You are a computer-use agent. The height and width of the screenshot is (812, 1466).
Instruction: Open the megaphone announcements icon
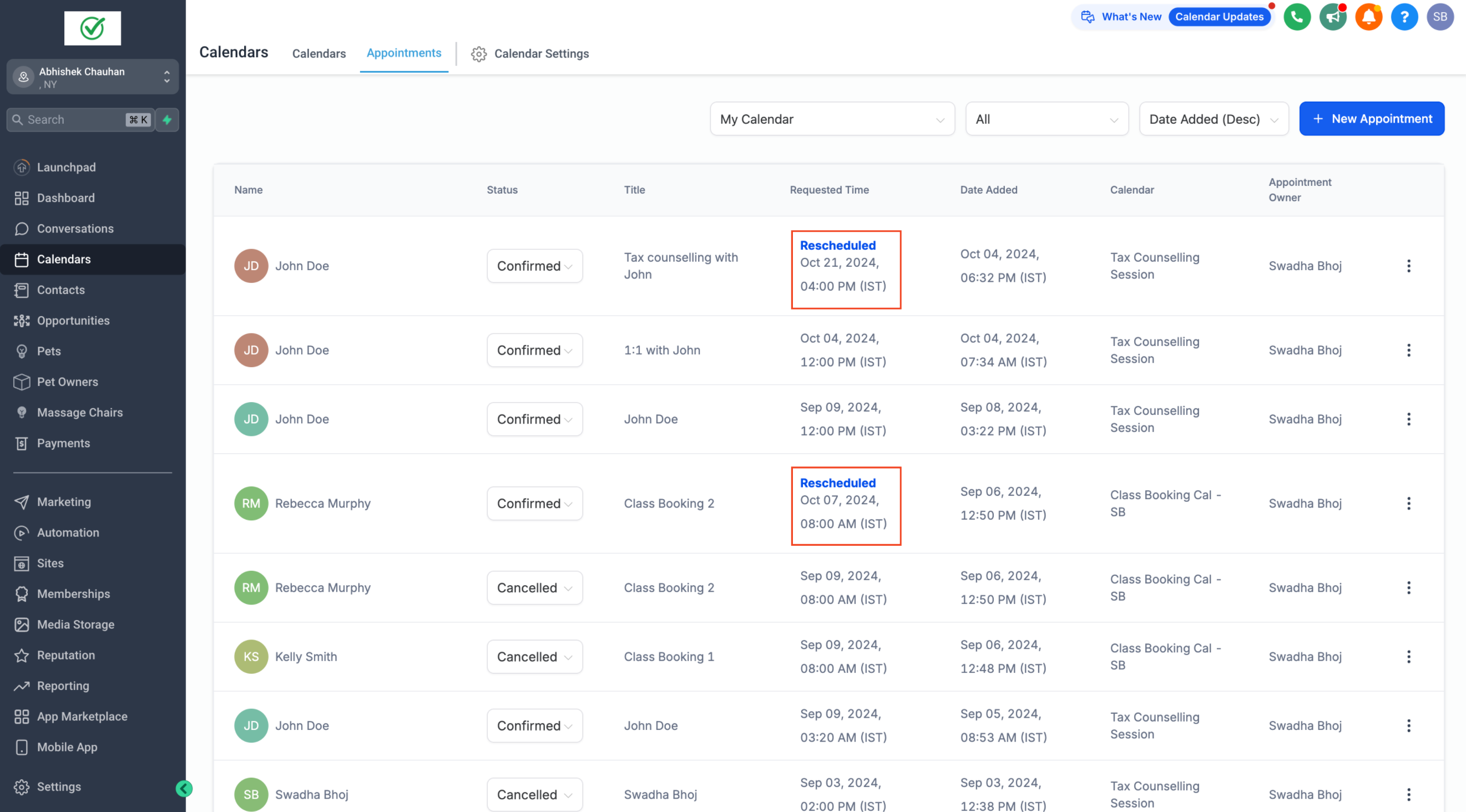pyautogui.click(x=1333, y=17)
